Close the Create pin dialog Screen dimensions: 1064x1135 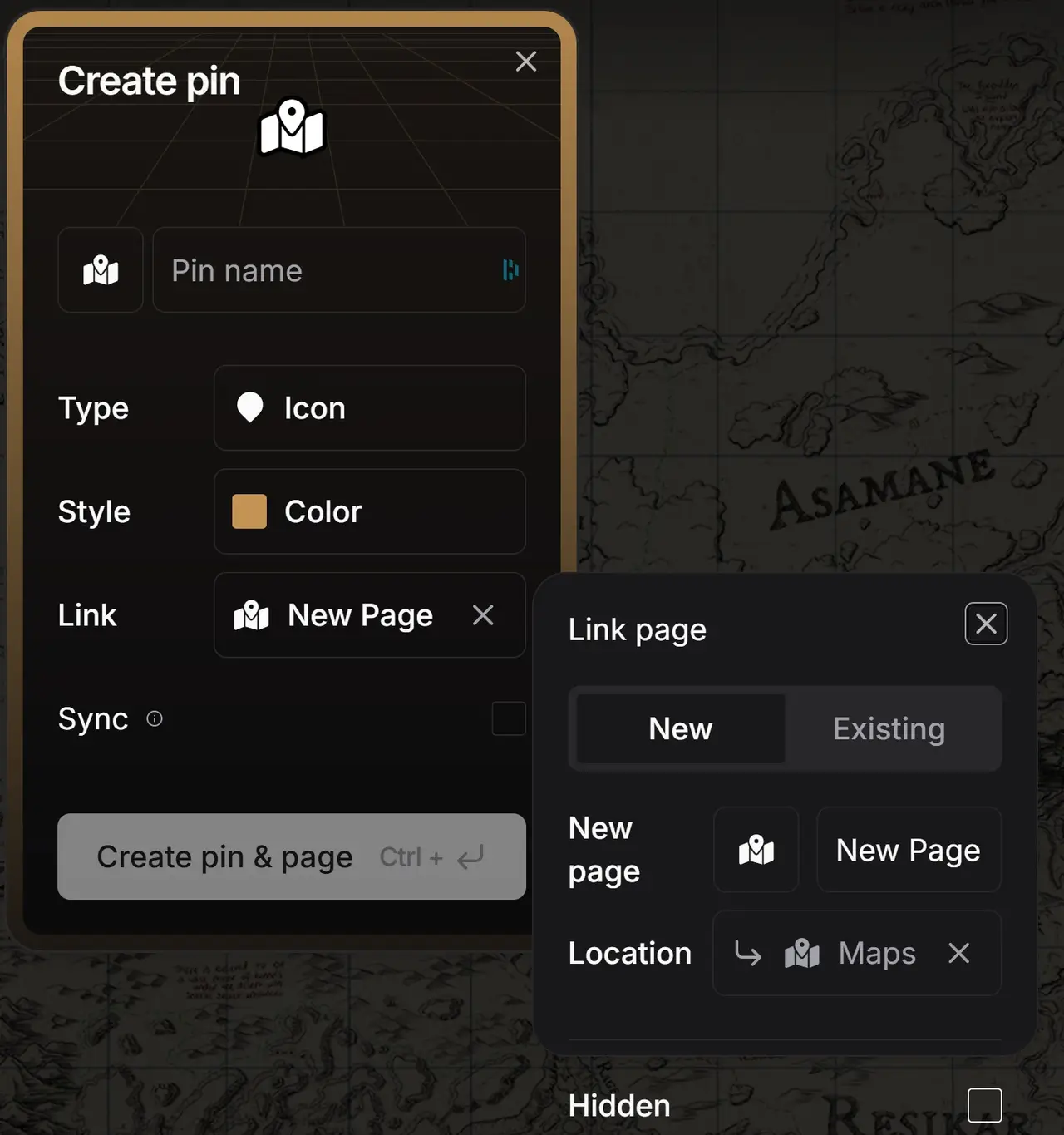(x=526, y=62)
